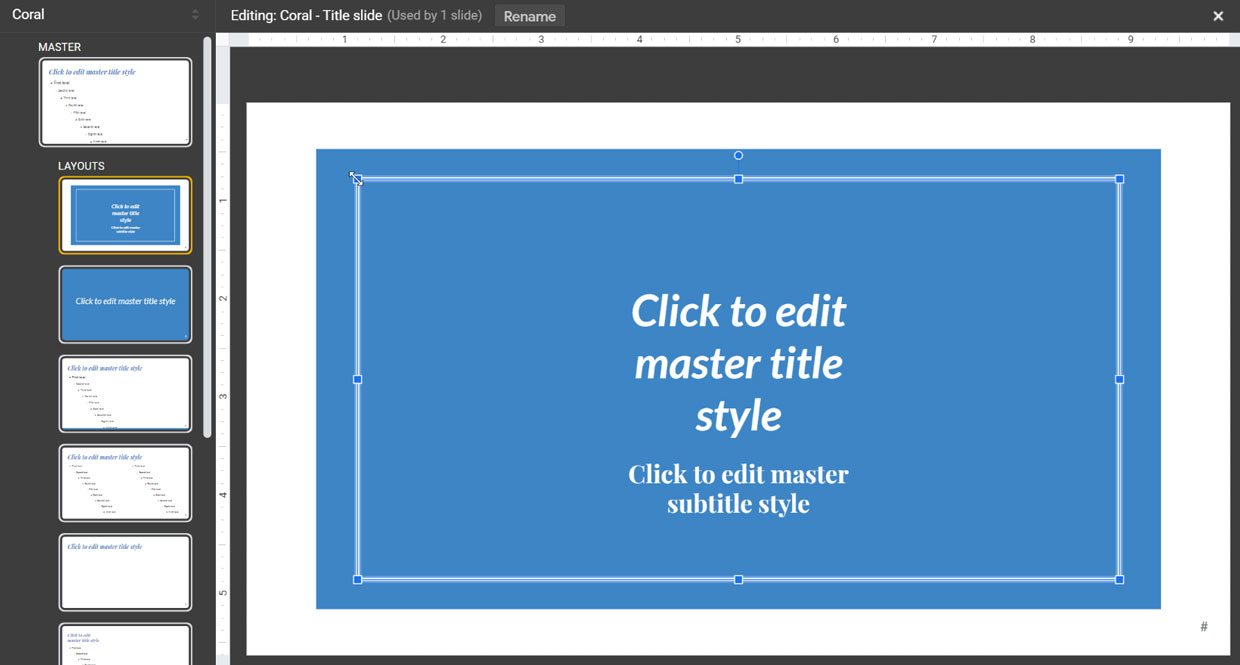
Task: Click the master subtitle style placeholder text
Action: (738, 488)
